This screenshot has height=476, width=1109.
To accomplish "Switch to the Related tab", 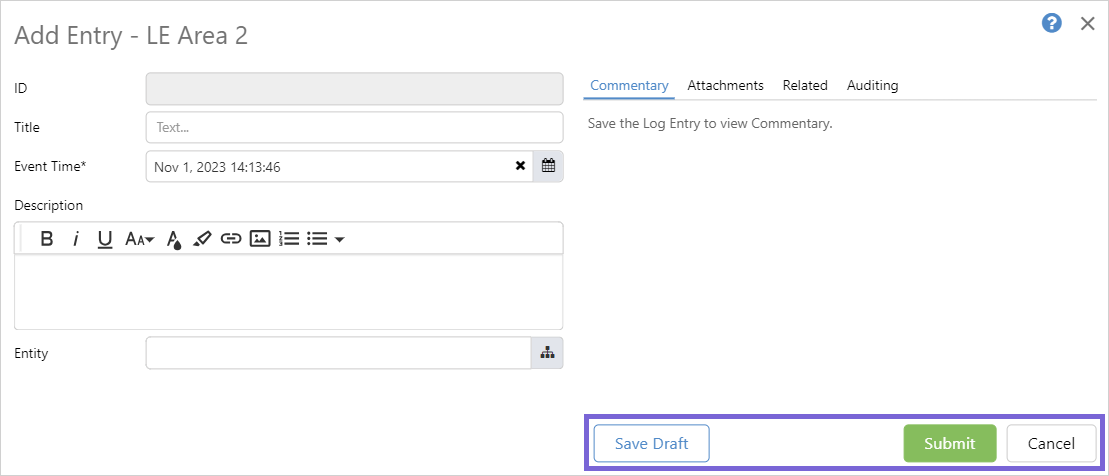I will tap(805, 86).
